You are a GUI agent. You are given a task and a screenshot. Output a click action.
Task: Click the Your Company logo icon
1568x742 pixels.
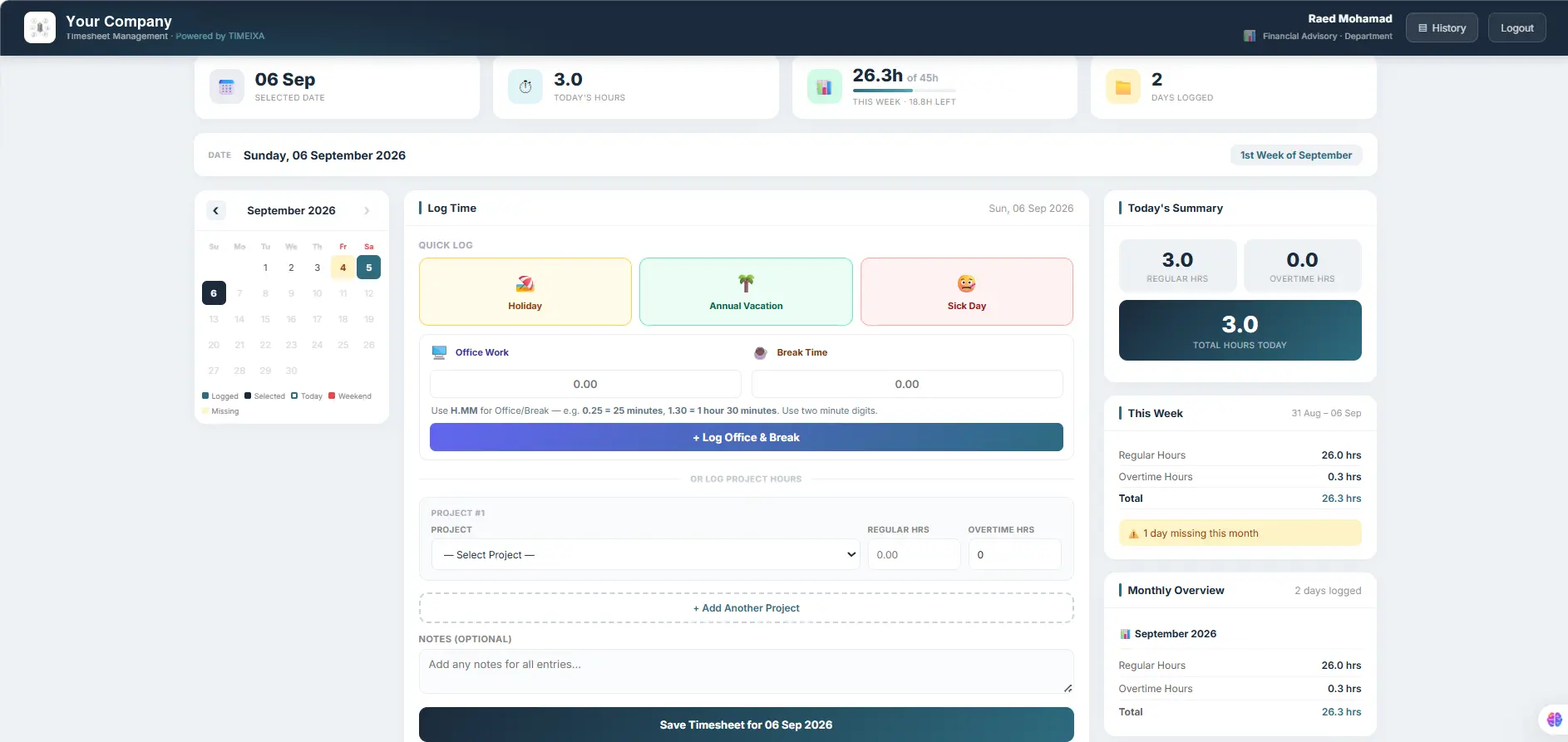tap(40, 27)
